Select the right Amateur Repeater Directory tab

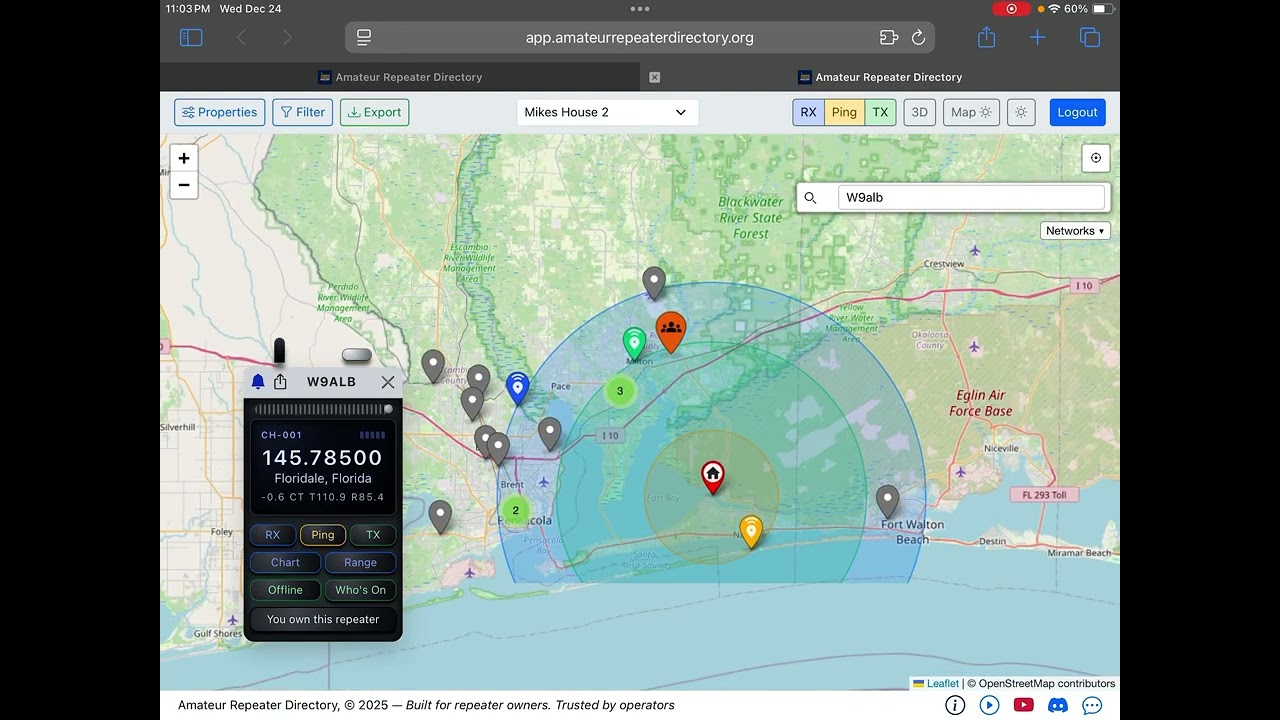click(880, 77)
